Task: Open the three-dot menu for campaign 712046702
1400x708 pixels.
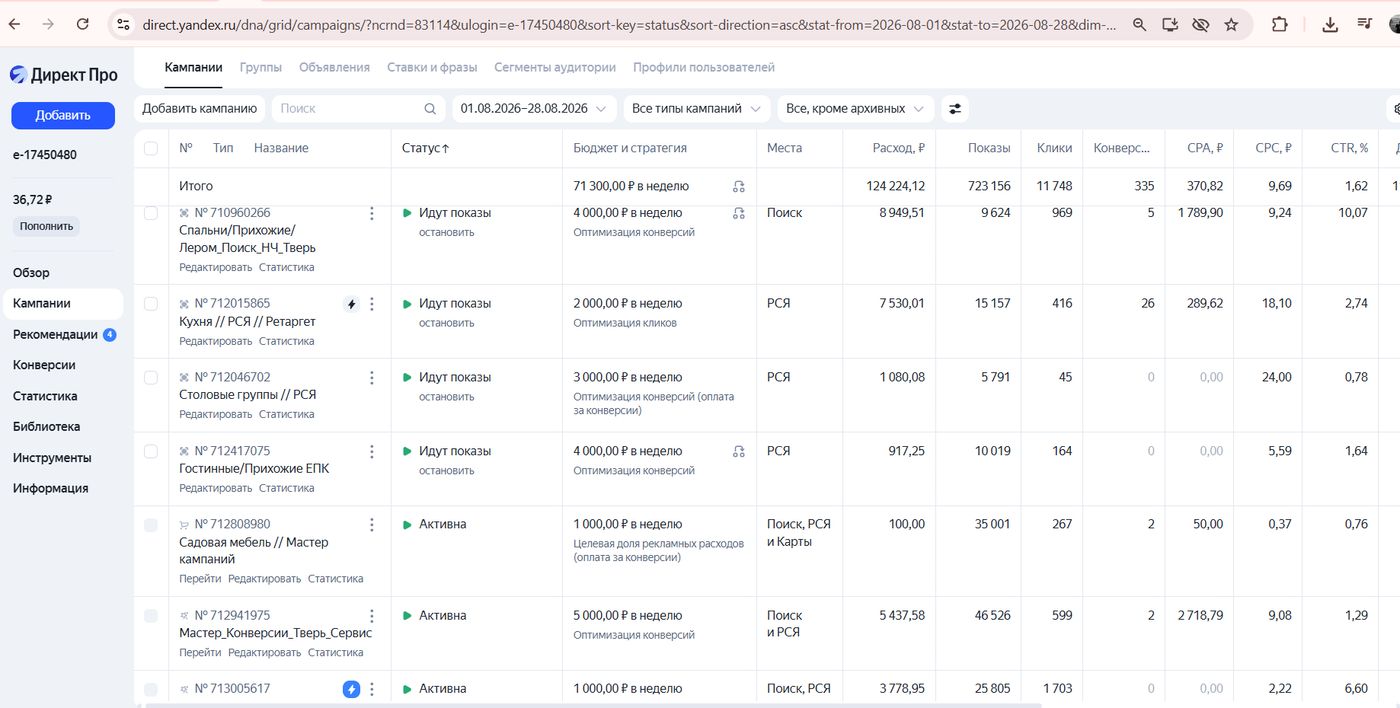Action: coord(372,378)
